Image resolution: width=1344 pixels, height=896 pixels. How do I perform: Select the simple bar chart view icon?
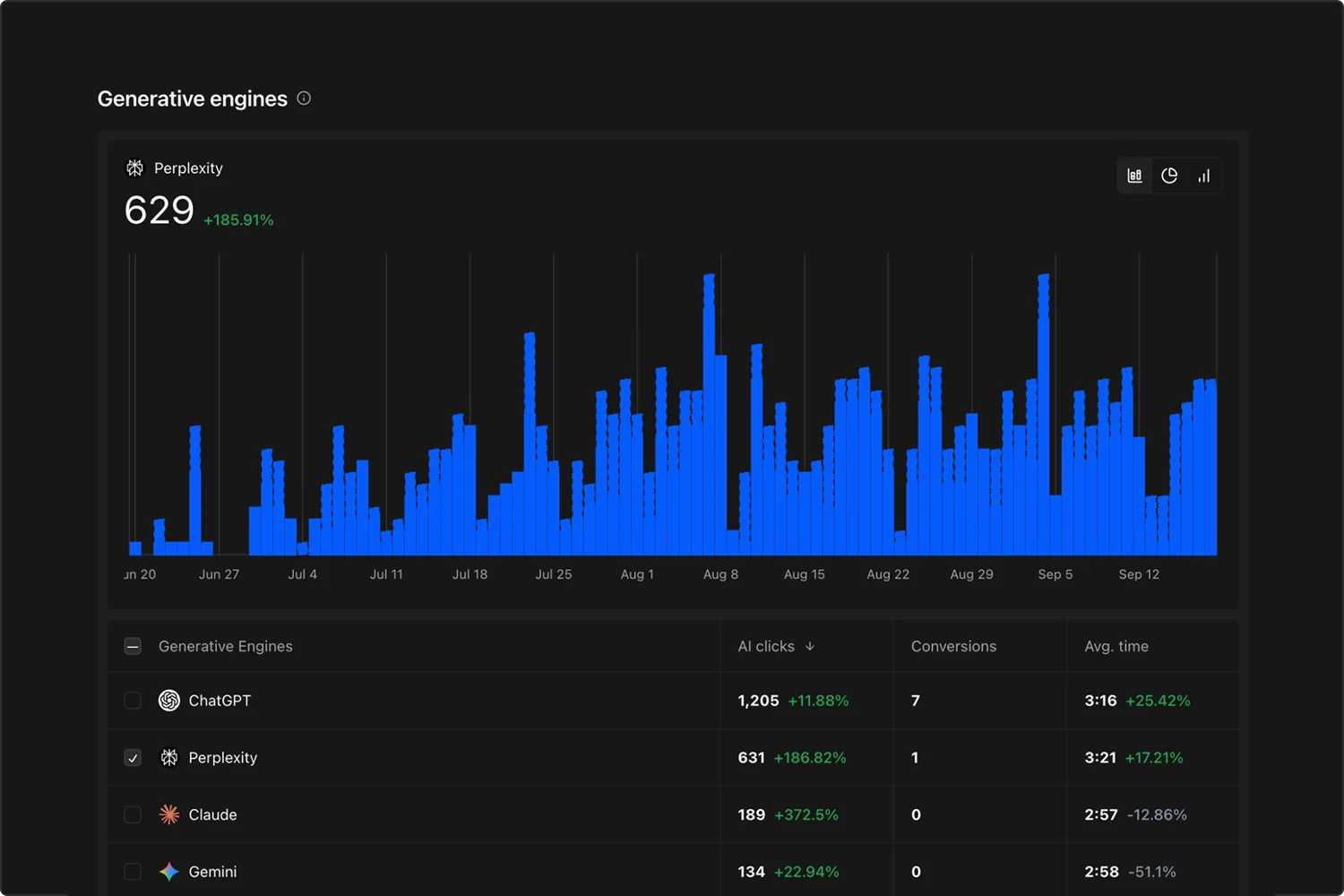click(x=1203, y=176)
